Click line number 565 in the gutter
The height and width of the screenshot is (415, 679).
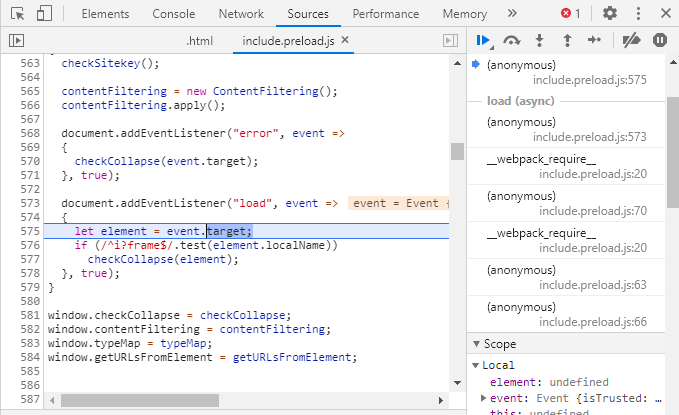[x=30, y=91]
